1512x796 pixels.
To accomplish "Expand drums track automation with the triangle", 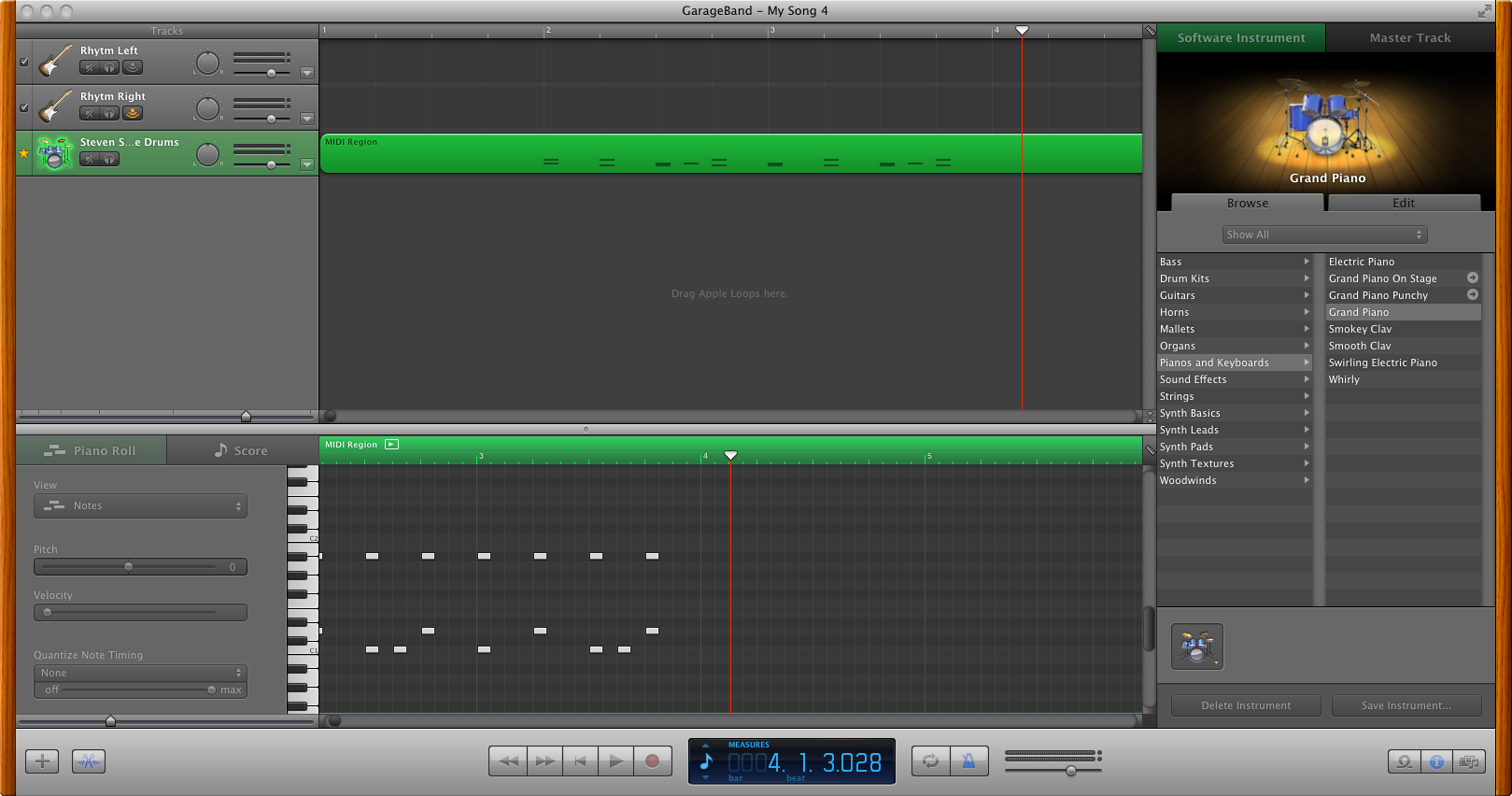I will 306,164.
